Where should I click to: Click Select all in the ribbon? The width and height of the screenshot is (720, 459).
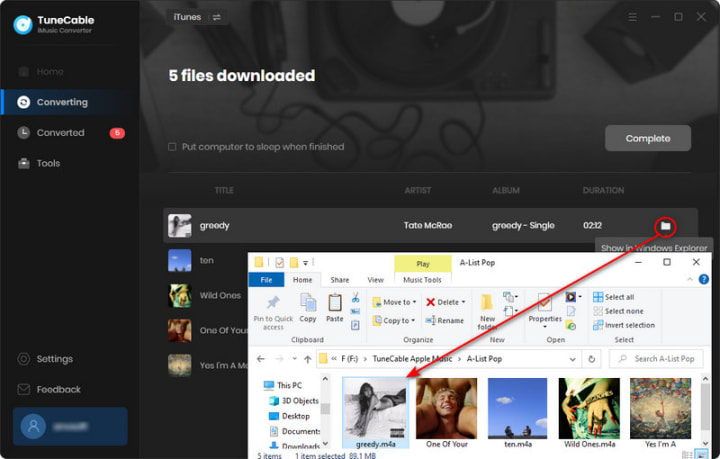pyautogui.click(x=613, y=297)
